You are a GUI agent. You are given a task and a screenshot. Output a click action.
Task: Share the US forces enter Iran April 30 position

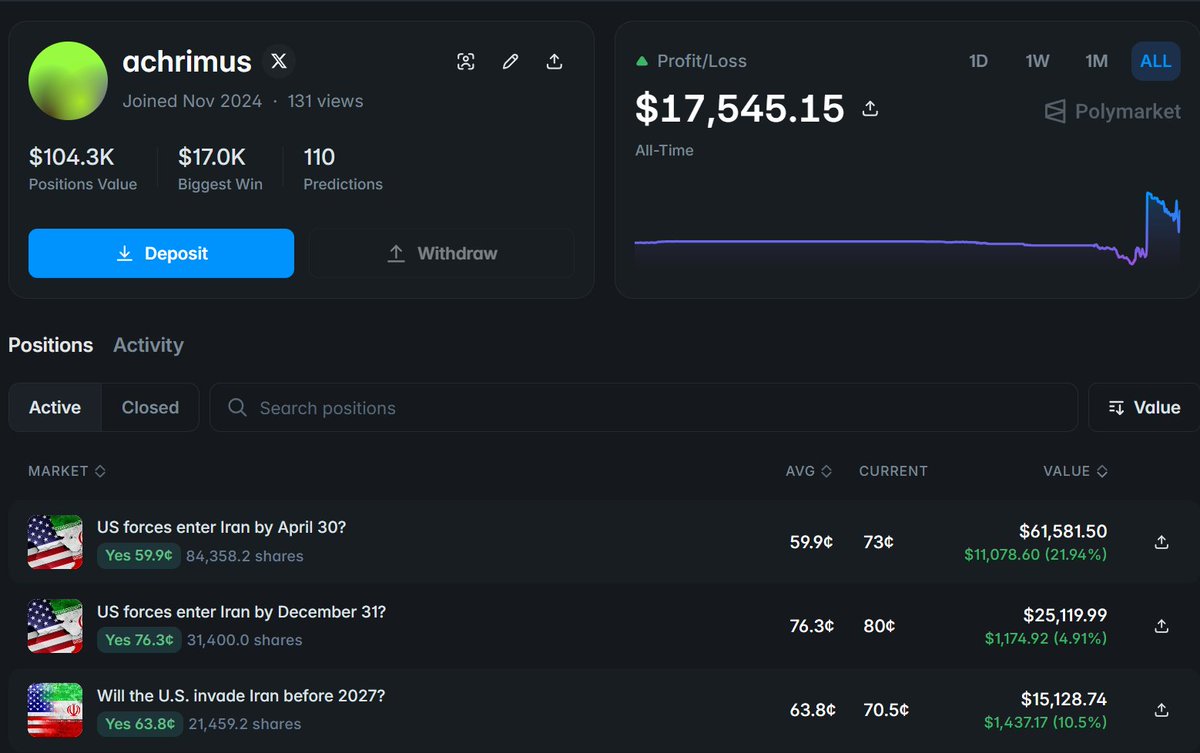point(1161,542)
